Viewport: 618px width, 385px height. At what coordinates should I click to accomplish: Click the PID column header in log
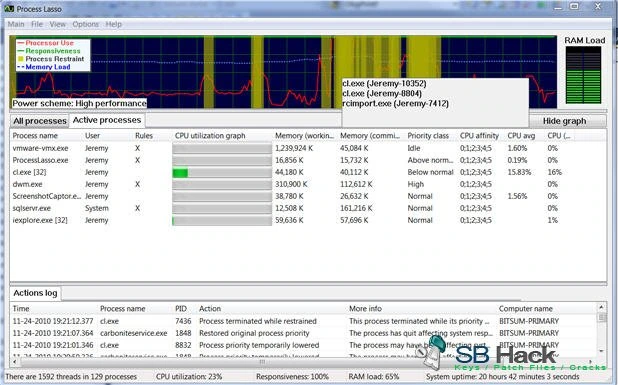pos(181,309)
